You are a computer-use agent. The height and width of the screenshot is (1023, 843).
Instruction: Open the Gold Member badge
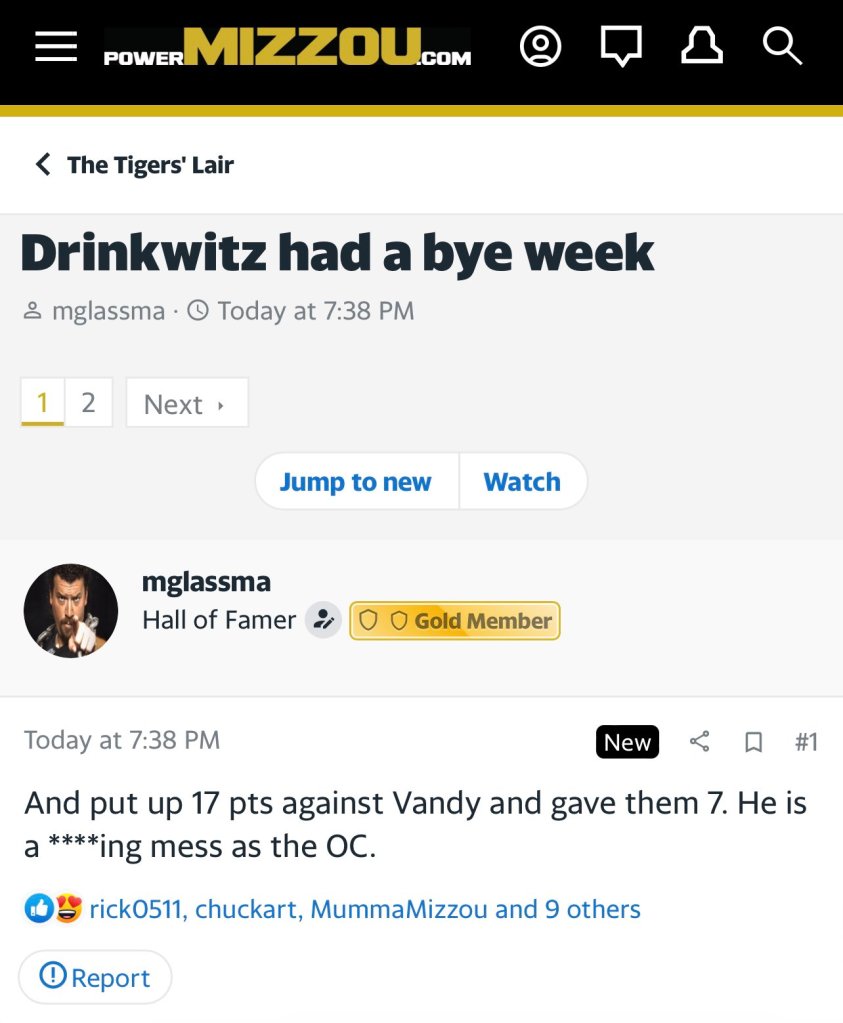[x=455, y=620]
